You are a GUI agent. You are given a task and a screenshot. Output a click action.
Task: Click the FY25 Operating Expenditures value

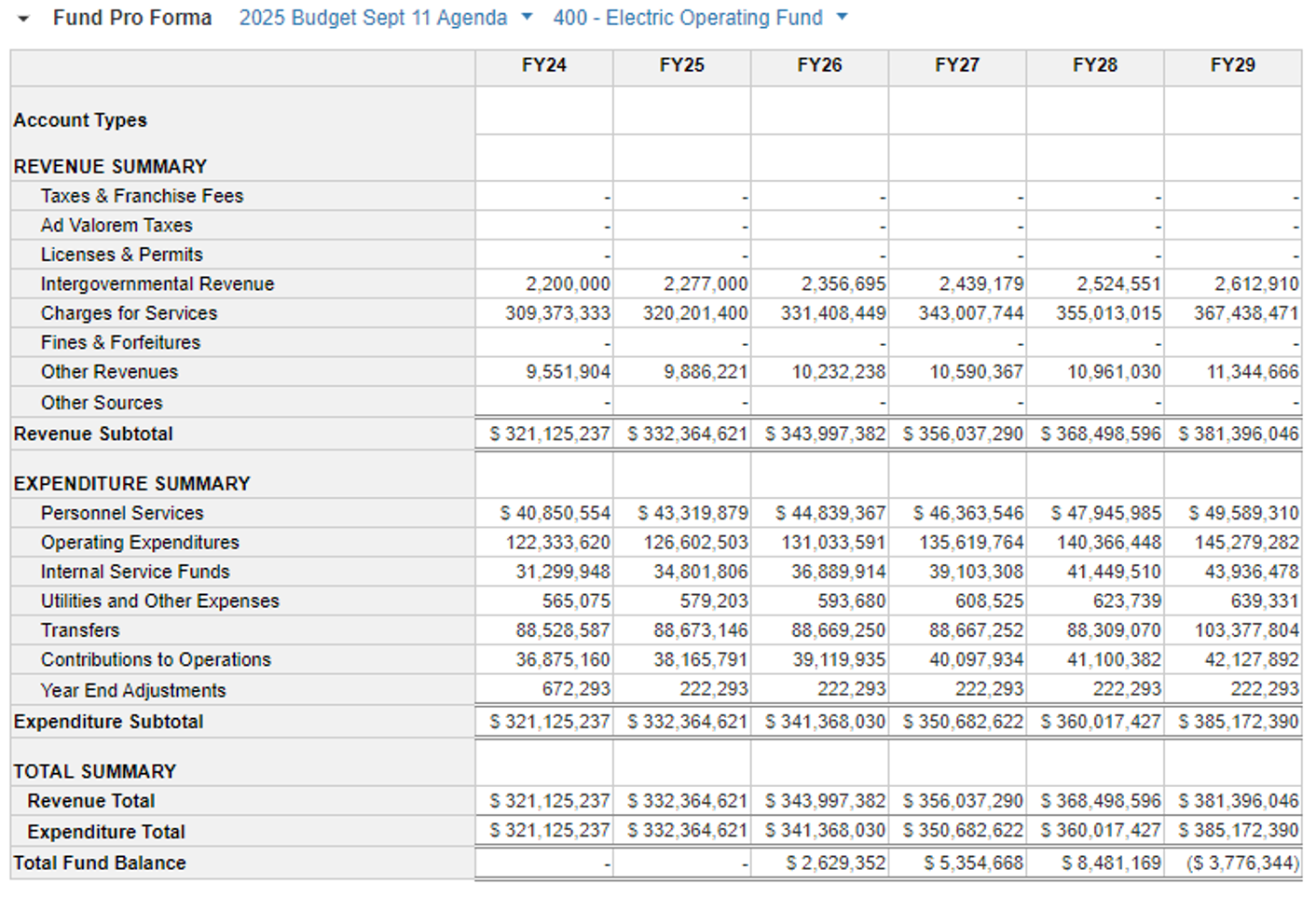[695, 543]
